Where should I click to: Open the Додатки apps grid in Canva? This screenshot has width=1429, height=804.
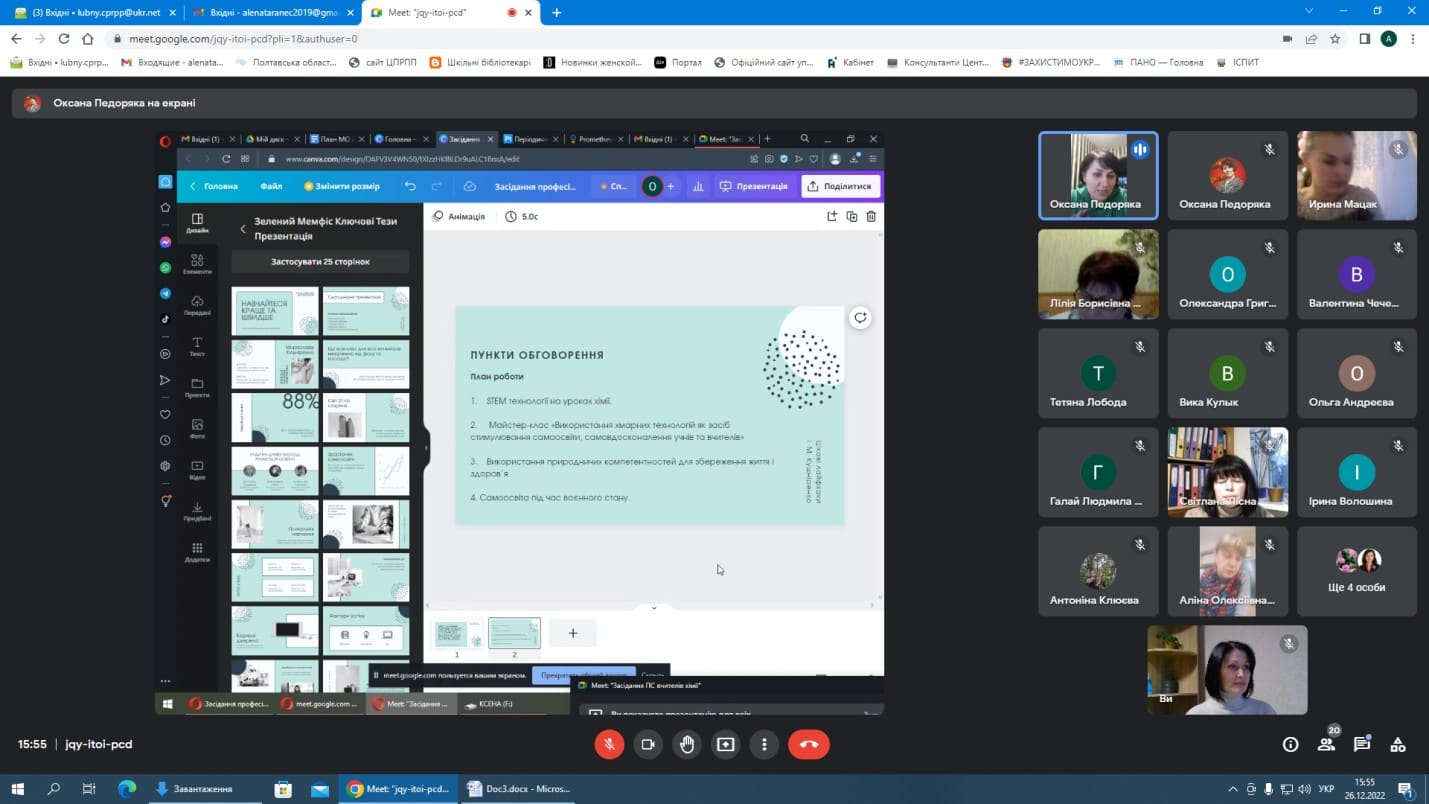click(x=197, y=552)
